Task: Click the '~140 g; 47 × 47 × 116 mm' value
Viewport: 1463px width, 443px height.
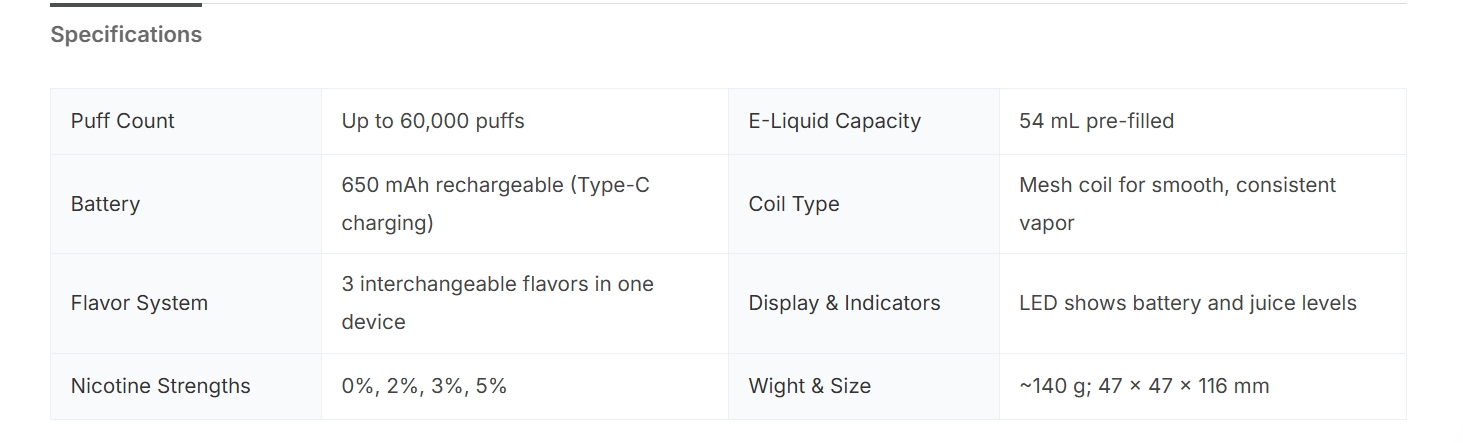Action: pyautogui.click(x=1144, y=386)
